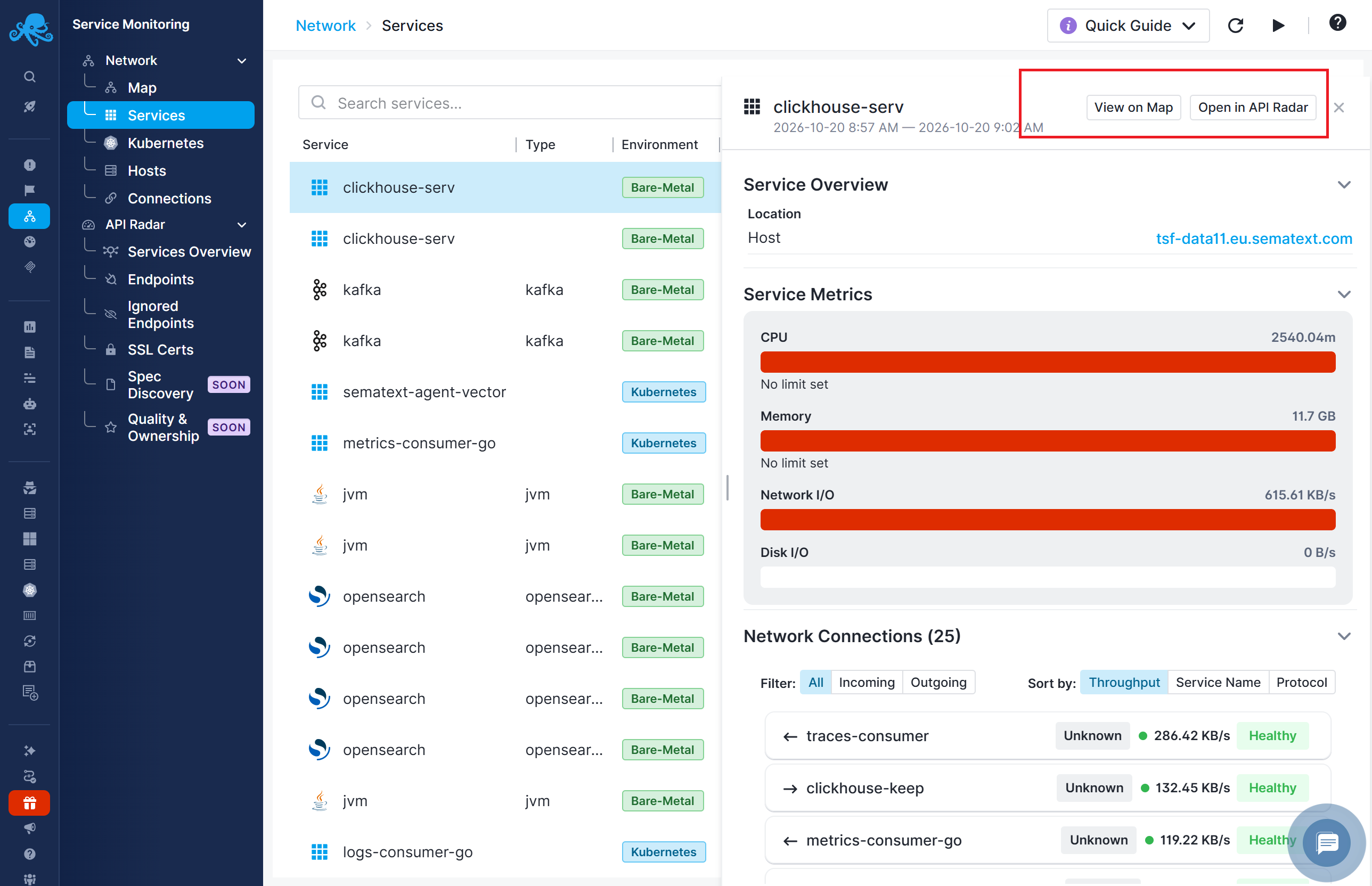1372x886 pixels.
Task: Click the megaphone announcements icon
Action: click(29, 828)
